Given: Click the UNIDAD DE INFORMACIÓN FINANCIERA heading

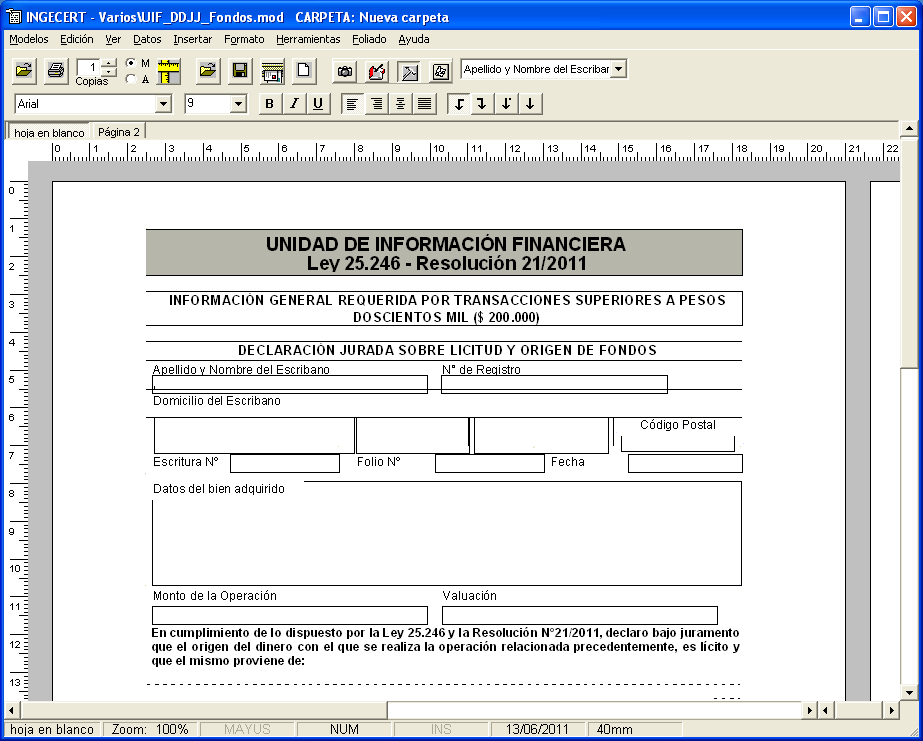Looking at the screenshot, I should [x=446, y=244].
